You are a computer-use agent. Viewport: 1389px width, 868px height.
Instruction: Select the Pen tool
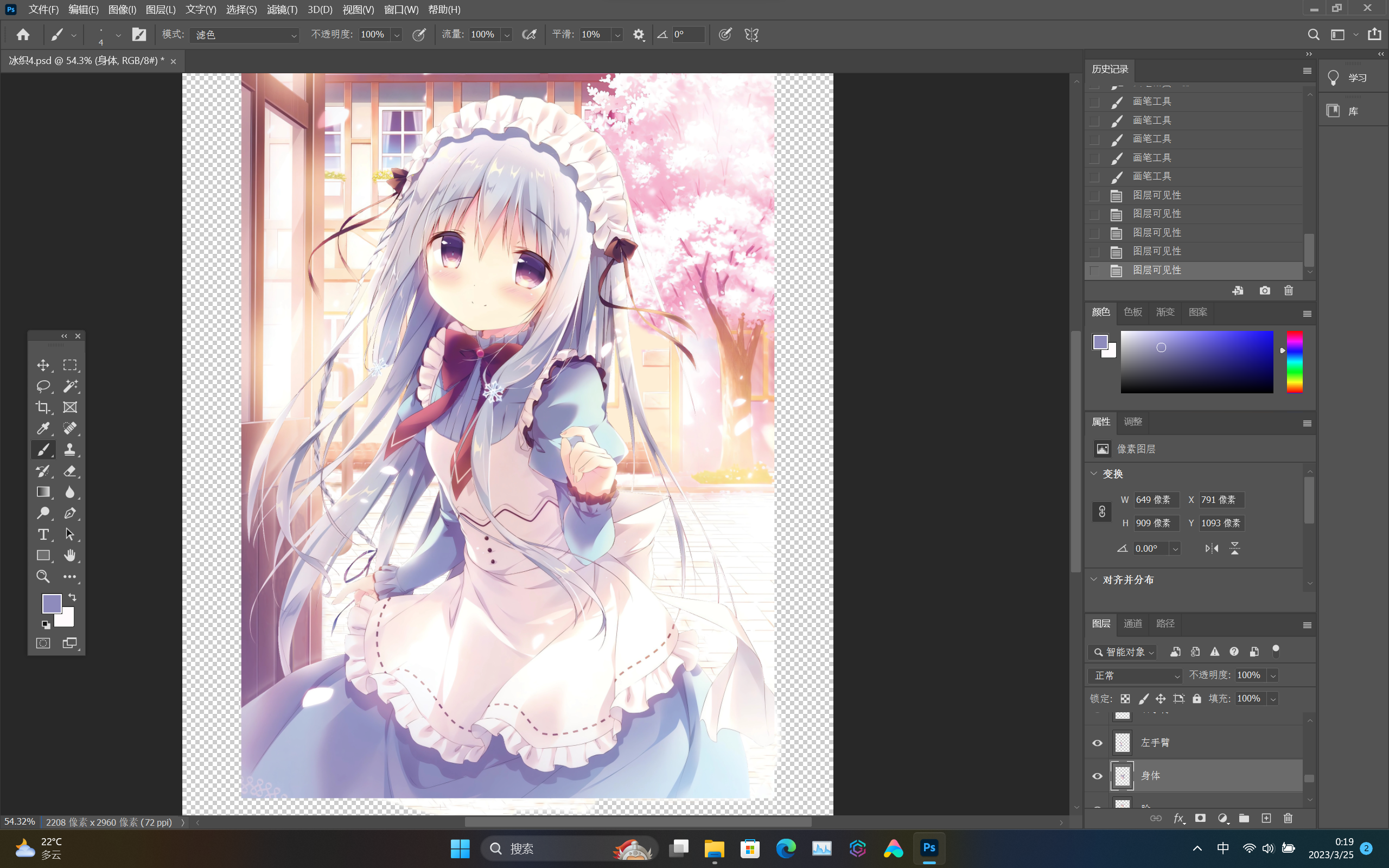(70, 513)
